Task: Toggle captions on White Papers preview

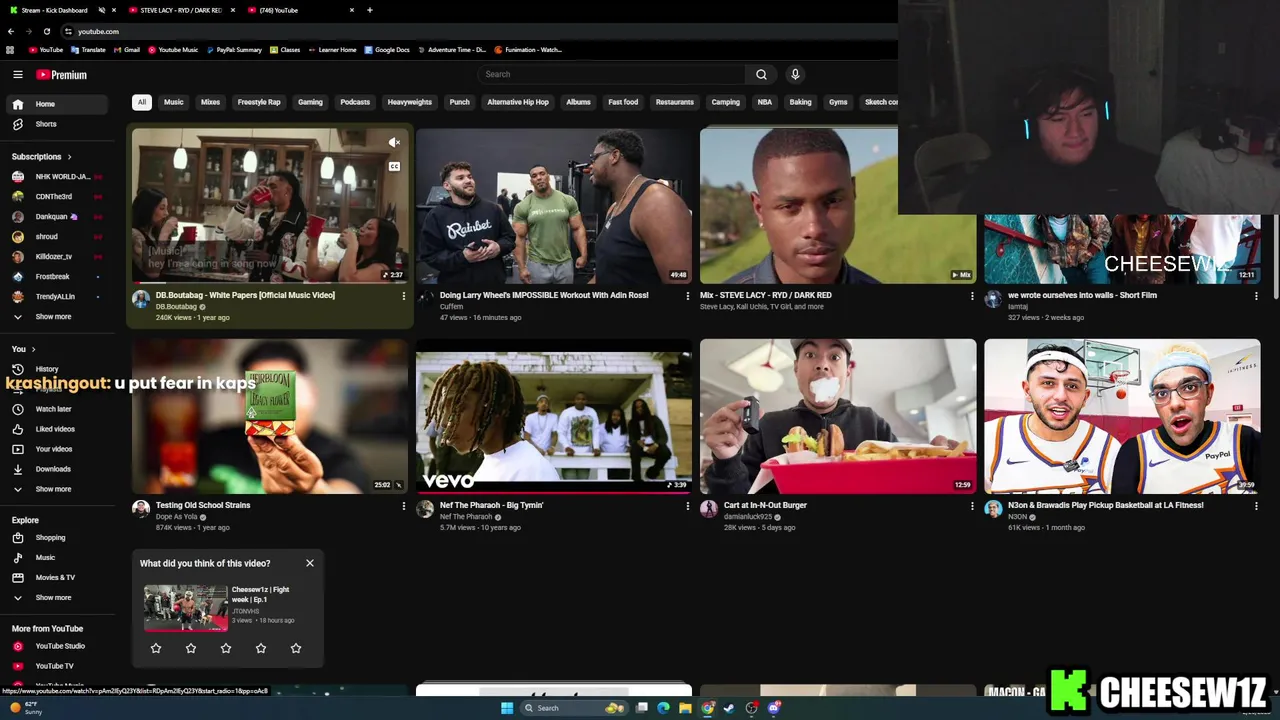Action: (394, 166)
